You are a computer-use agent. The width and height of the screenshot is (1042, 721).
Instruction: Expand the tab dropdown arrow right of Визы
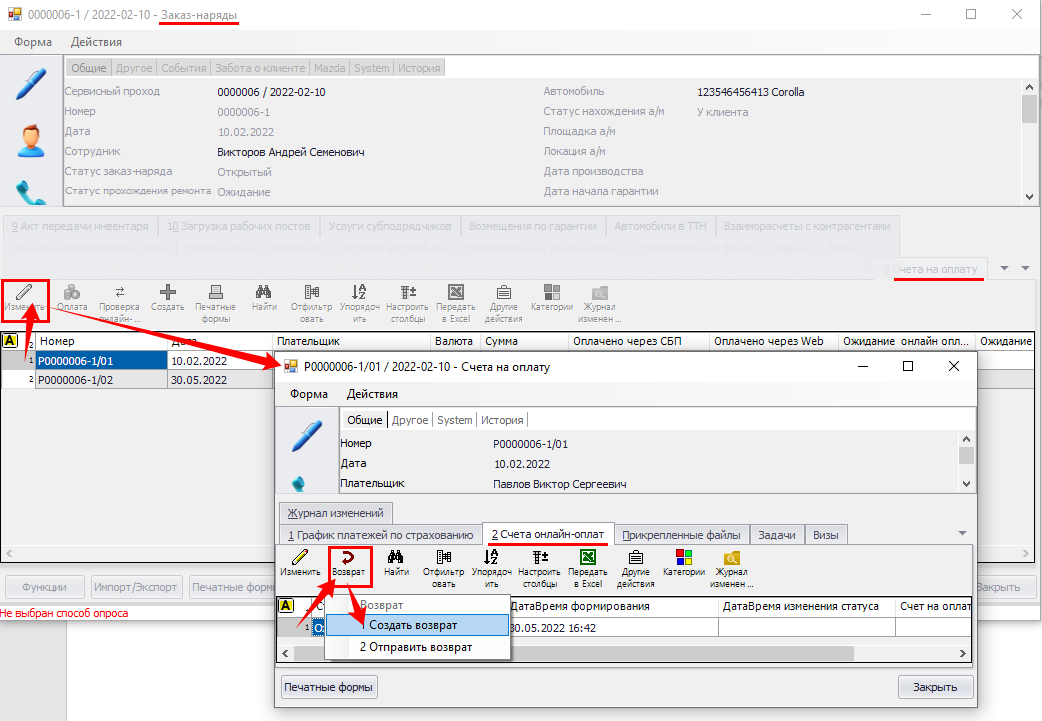(962, 534)
